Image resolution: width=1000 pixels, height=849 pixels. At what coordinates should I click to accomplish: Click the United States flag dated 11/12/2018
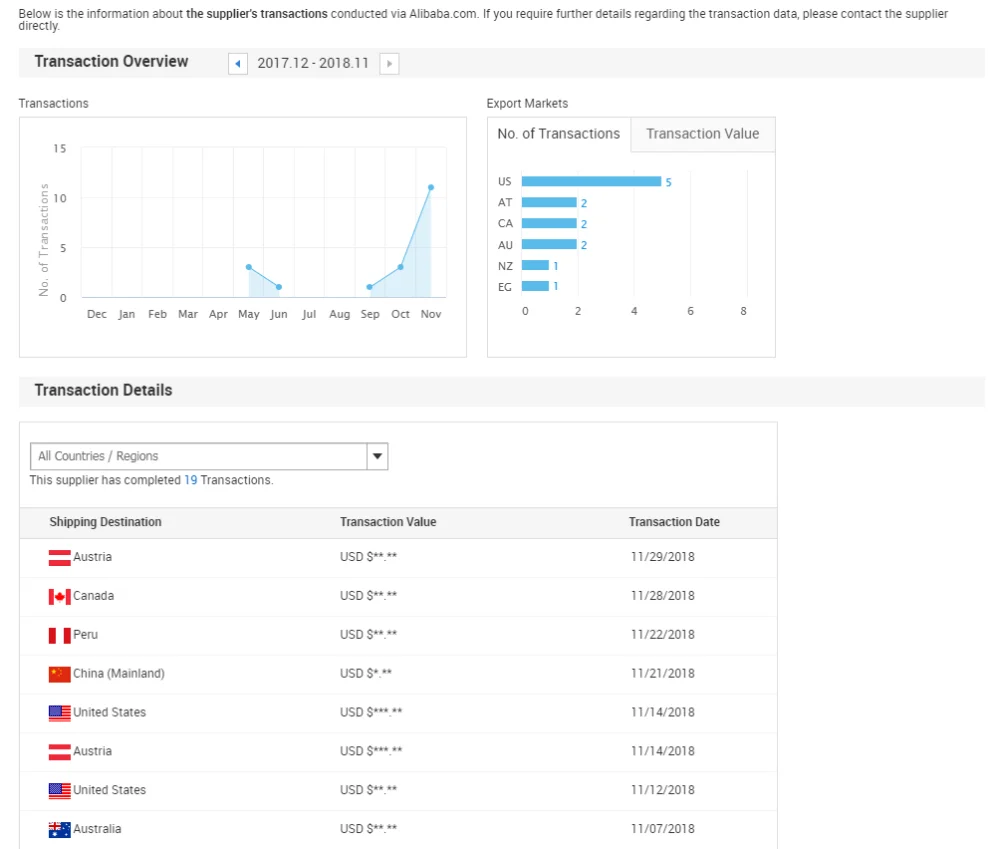(59, 790)
